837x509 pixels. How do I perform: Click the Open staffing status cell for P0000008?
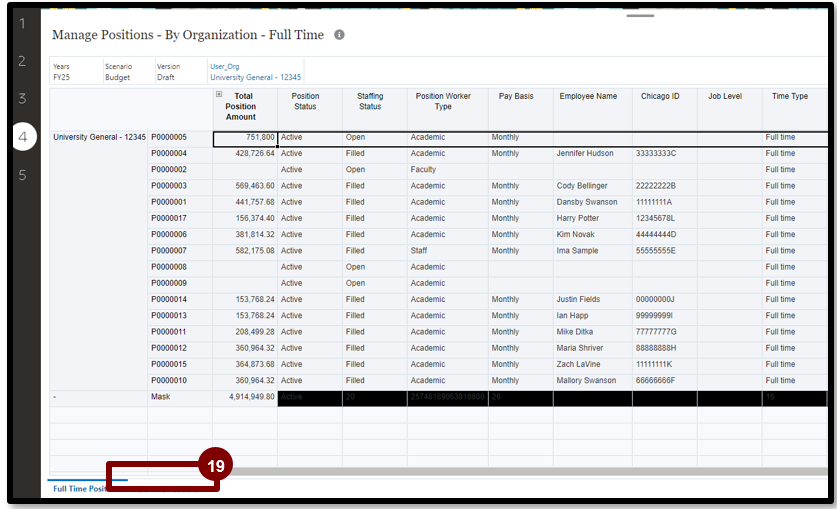click(x=375, y=267)
